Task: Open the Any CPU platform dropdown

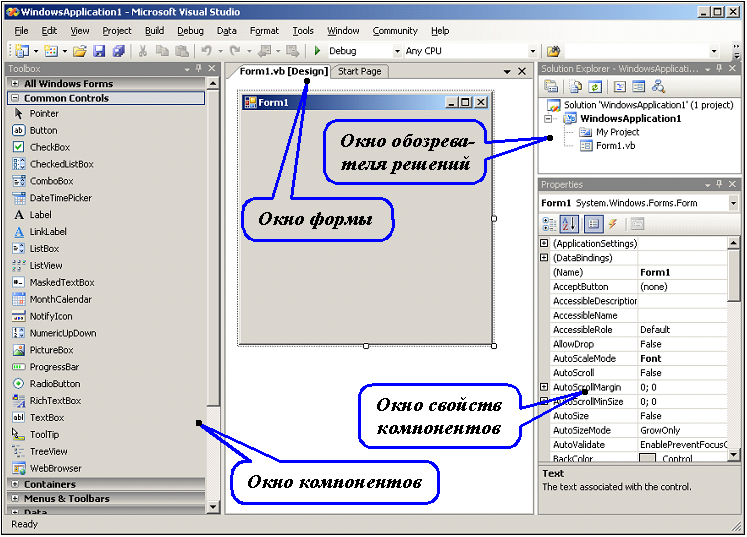Action: (533, 51)
